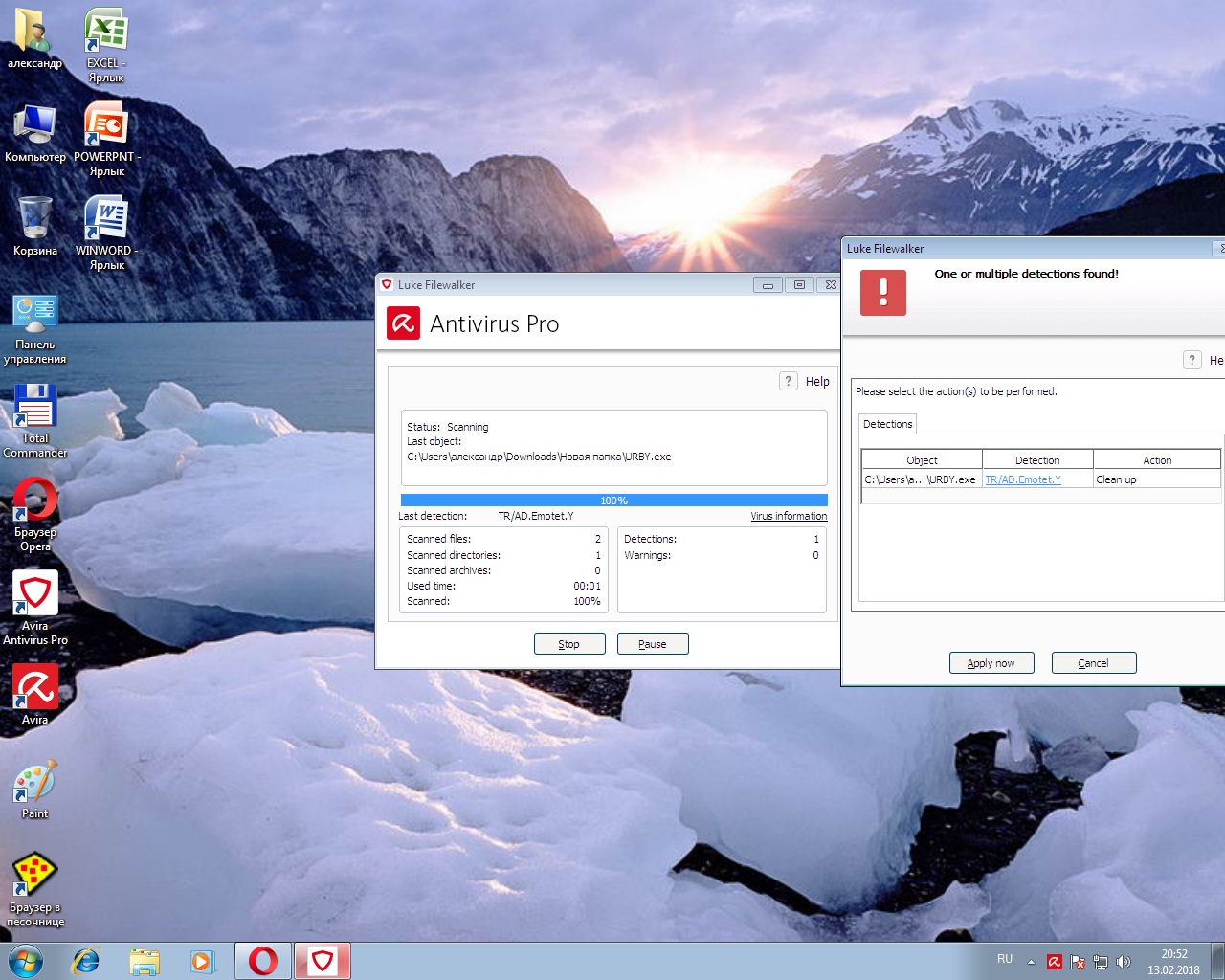This screenshot has height=980, width=1225.
Task: Select the Paint desktop shortcut
Action: point(35,791)
